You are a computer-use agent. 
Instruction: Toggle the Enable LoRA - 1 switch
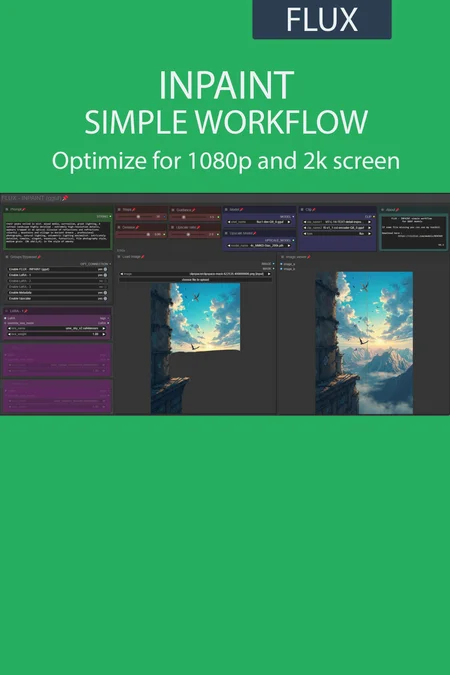(105, 275)
